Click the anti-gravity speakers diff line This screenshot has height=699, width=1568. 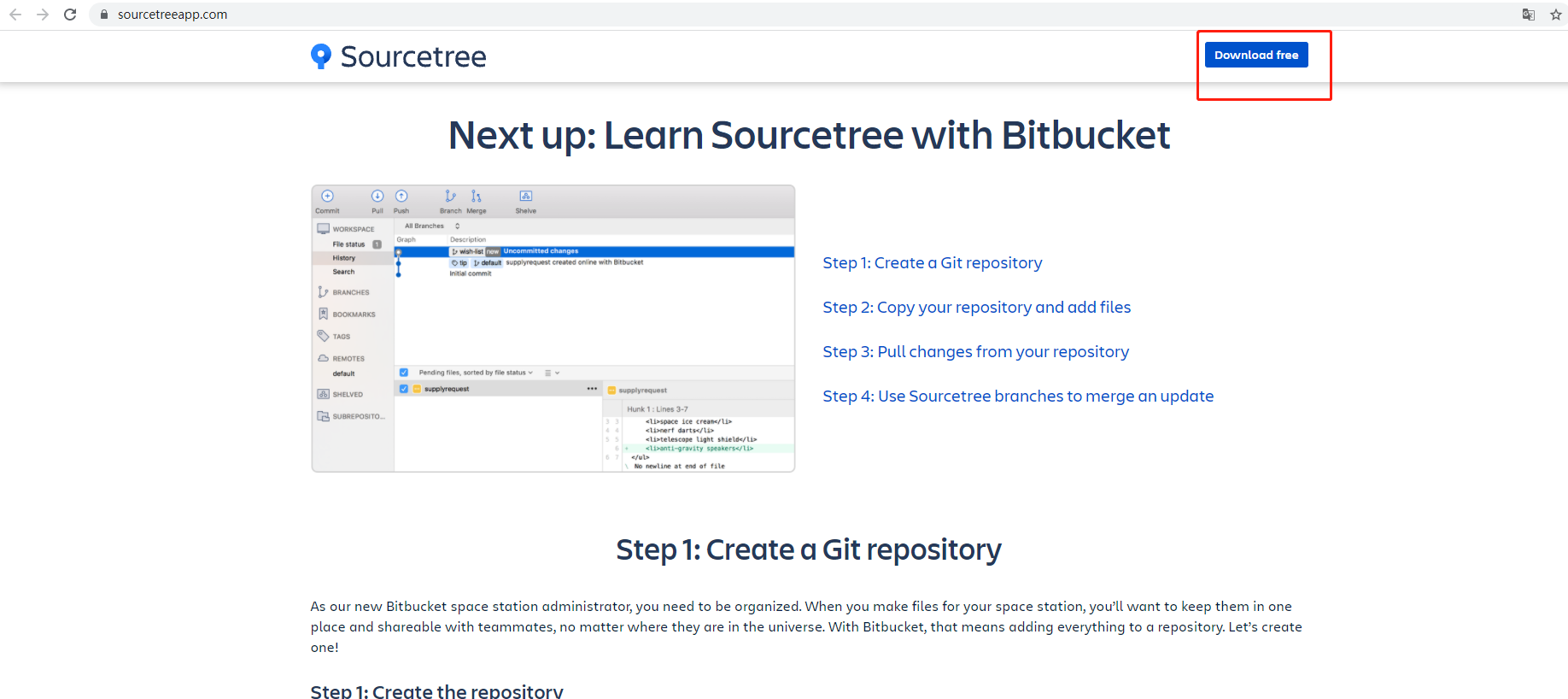699,448
